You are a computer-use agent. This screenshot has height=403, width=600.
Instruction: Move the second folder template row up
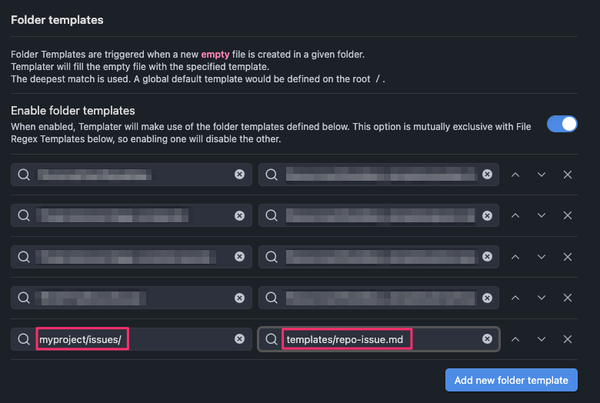[x=516, y=216]
